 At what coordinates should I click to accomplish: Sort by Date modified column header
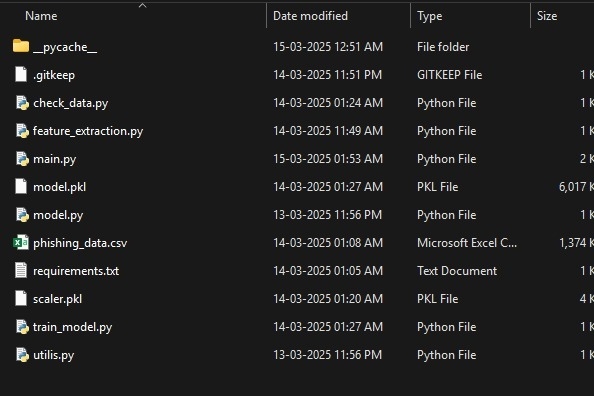[310, 16]
